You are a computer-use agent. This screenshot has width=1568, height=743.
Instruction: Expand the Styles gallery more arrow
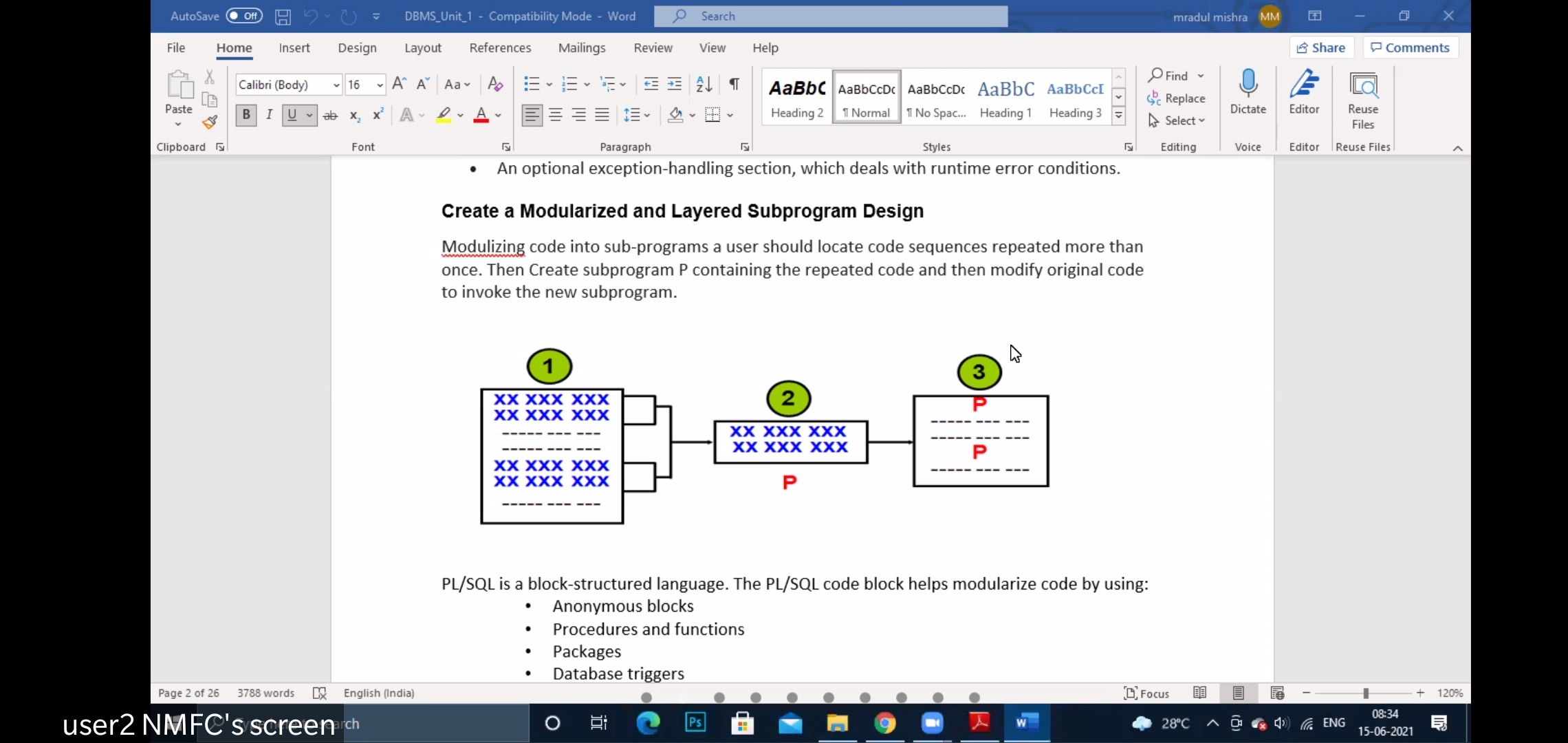[x=1119, y=116]
